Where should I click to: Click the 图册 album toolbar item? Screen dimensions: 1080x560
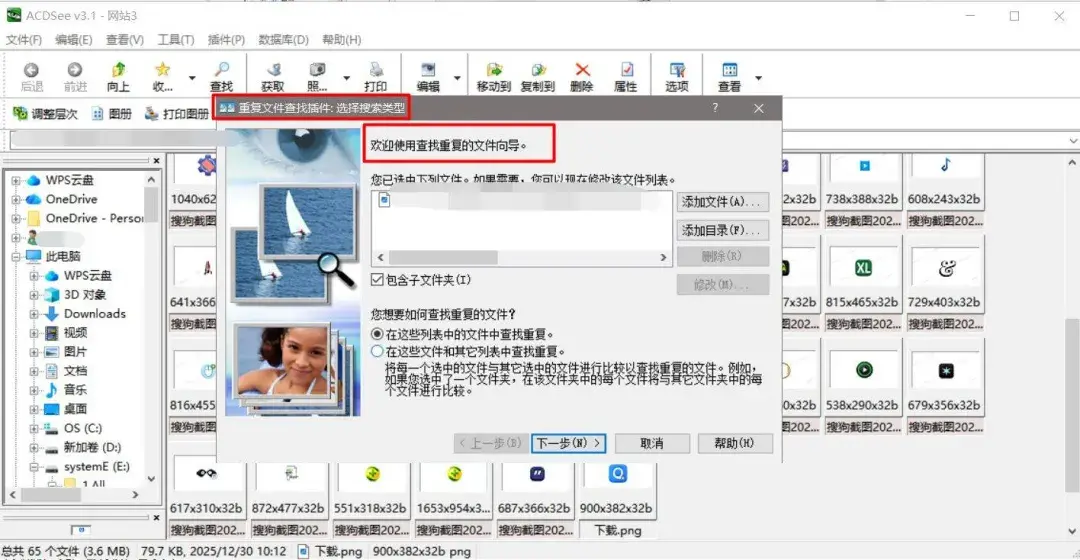112,114
